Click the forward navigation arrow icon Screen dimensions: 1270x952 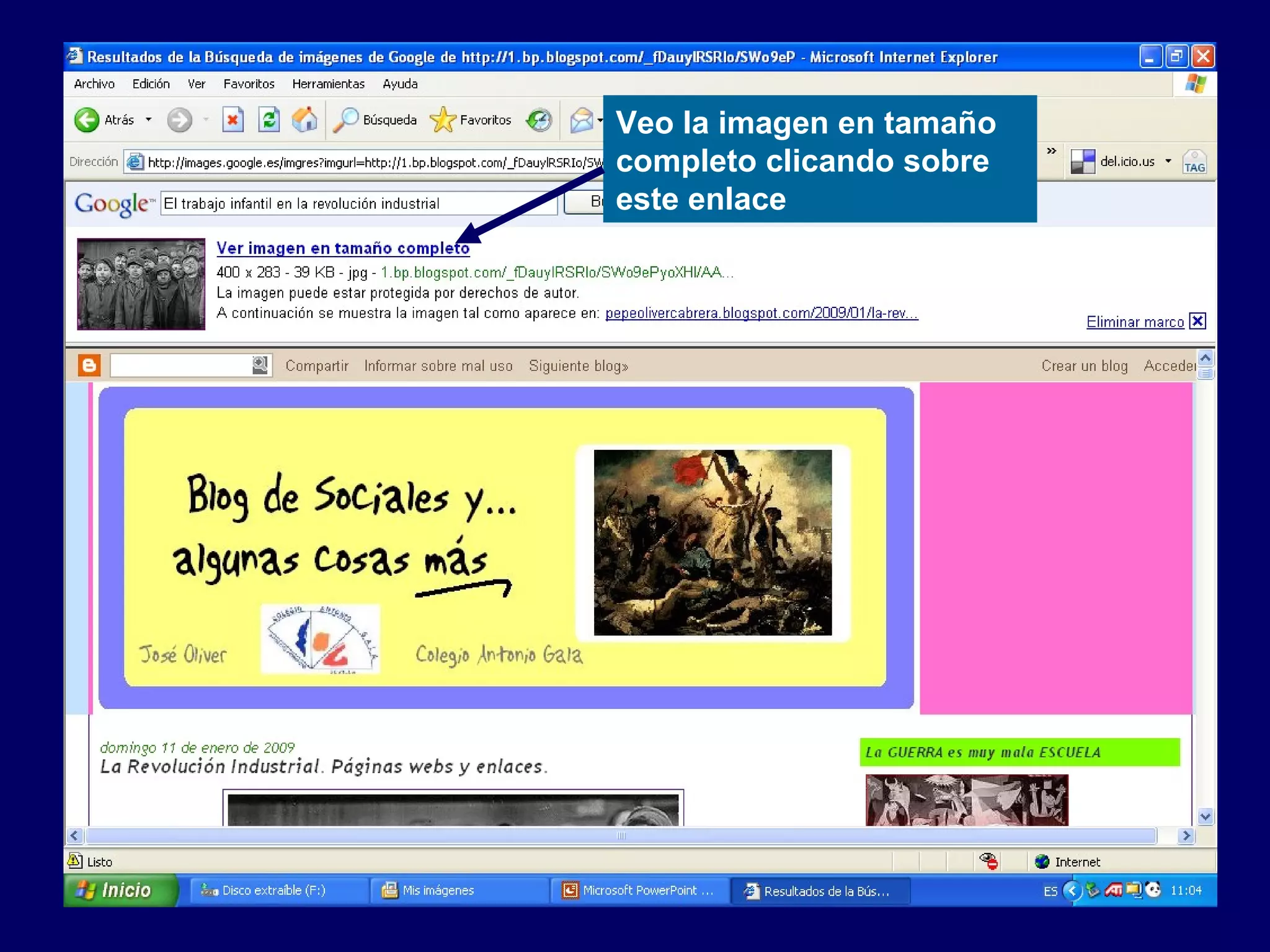(179, 120)
